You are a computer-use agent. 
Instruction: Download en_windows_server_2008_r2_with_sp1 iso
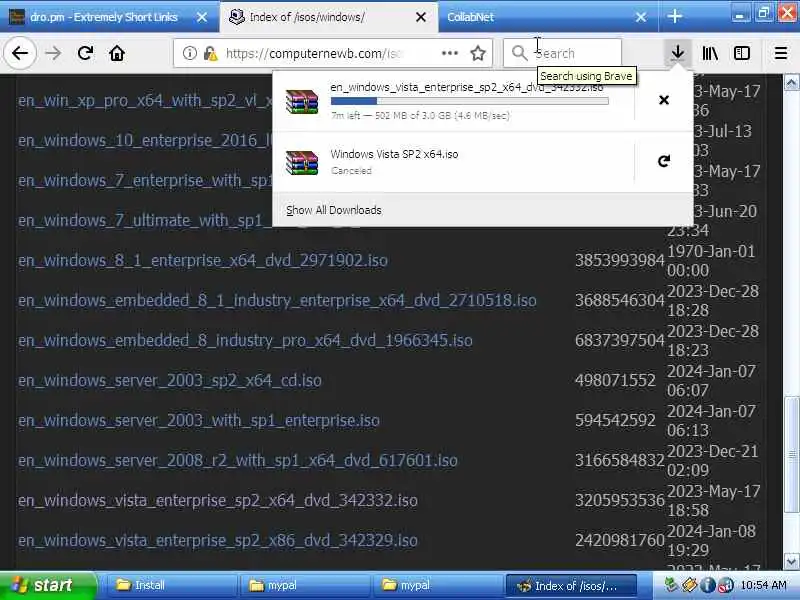[x=238, y=460]
